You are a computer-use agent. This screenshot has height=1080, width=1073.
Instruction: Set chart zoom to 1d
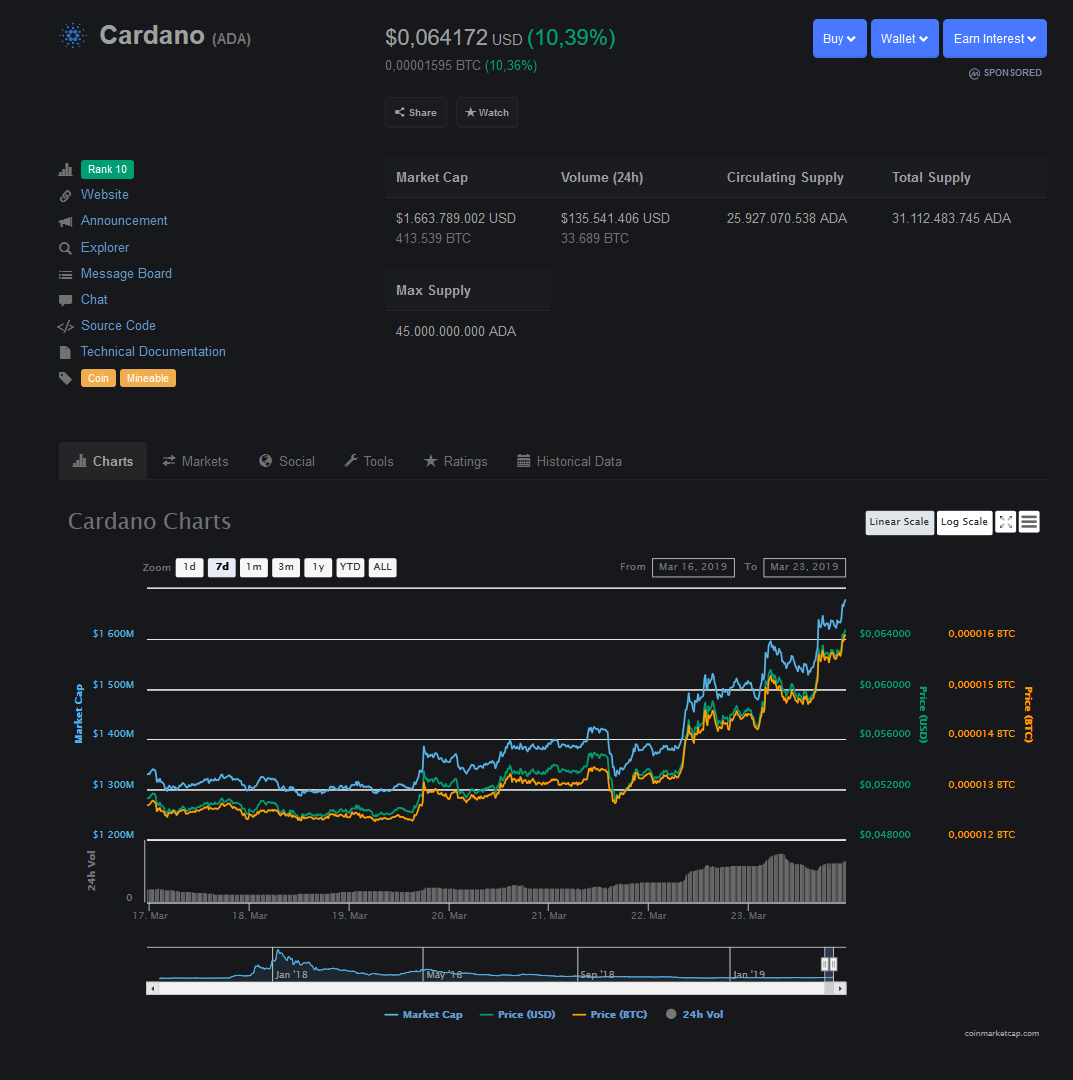pos(189,567)
